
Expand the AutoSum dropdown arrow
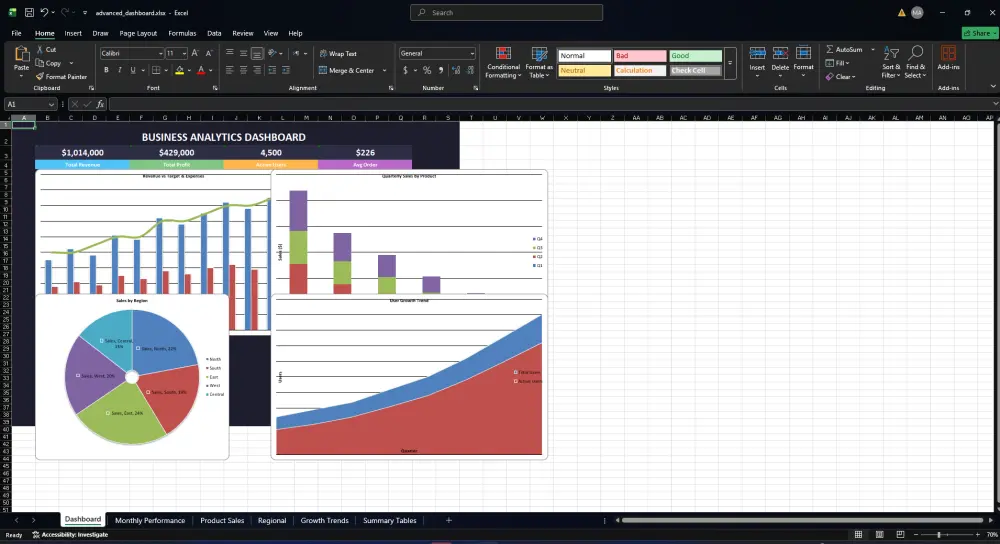[872, 49]
